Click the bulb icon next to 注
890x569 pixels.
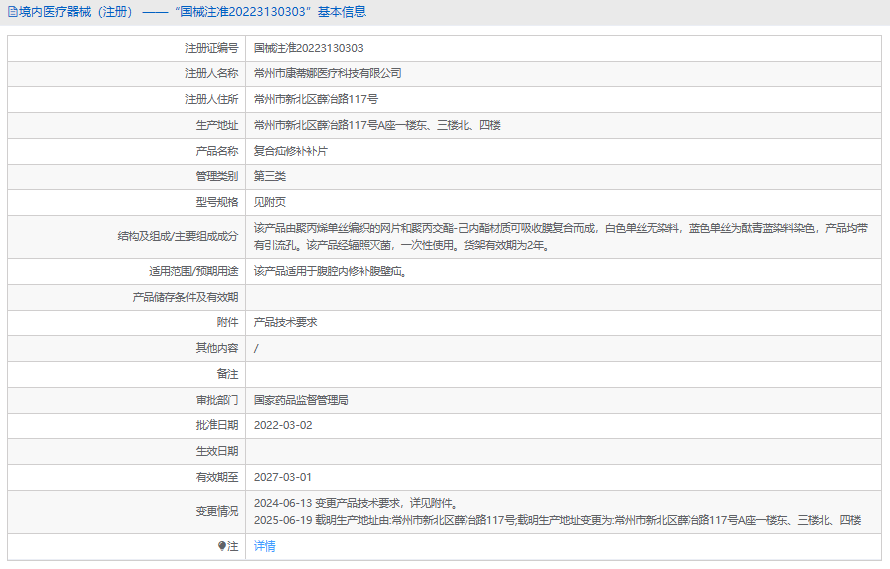click(222, 546)
